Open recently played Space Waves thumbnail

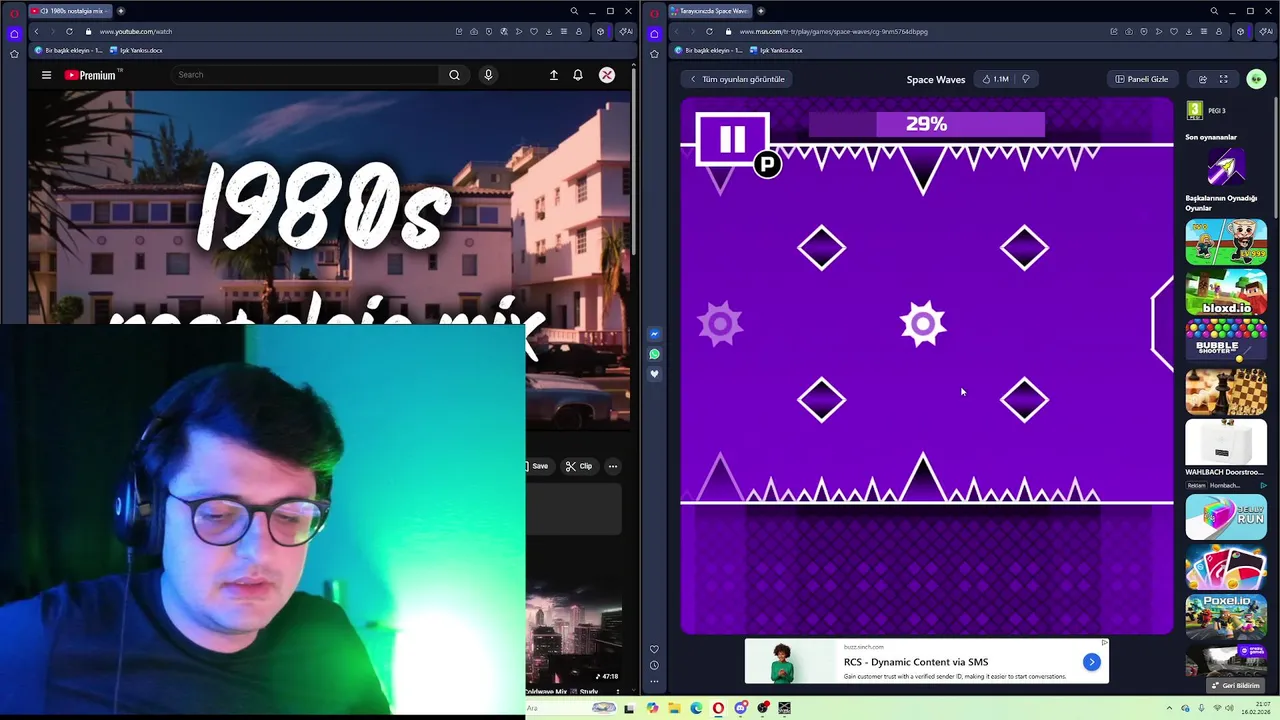tap(1226, 167)
